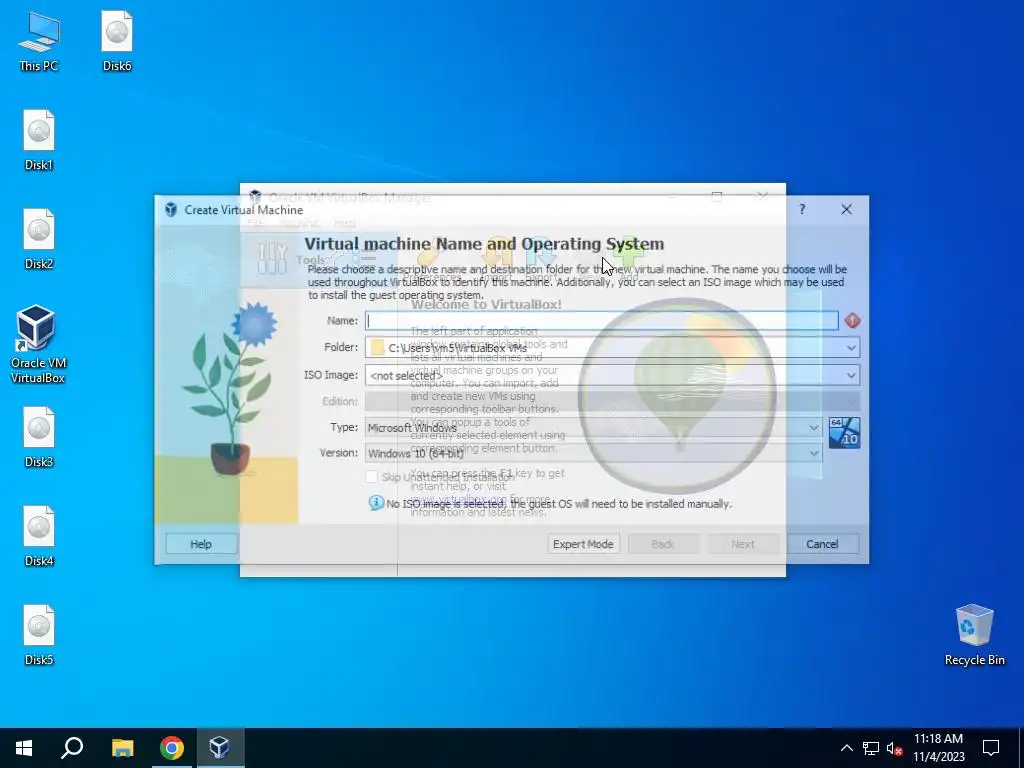This screenshot has width=1024, height=768.
Task: Select the Disk2 desktop file
Action: coord(39,240)
